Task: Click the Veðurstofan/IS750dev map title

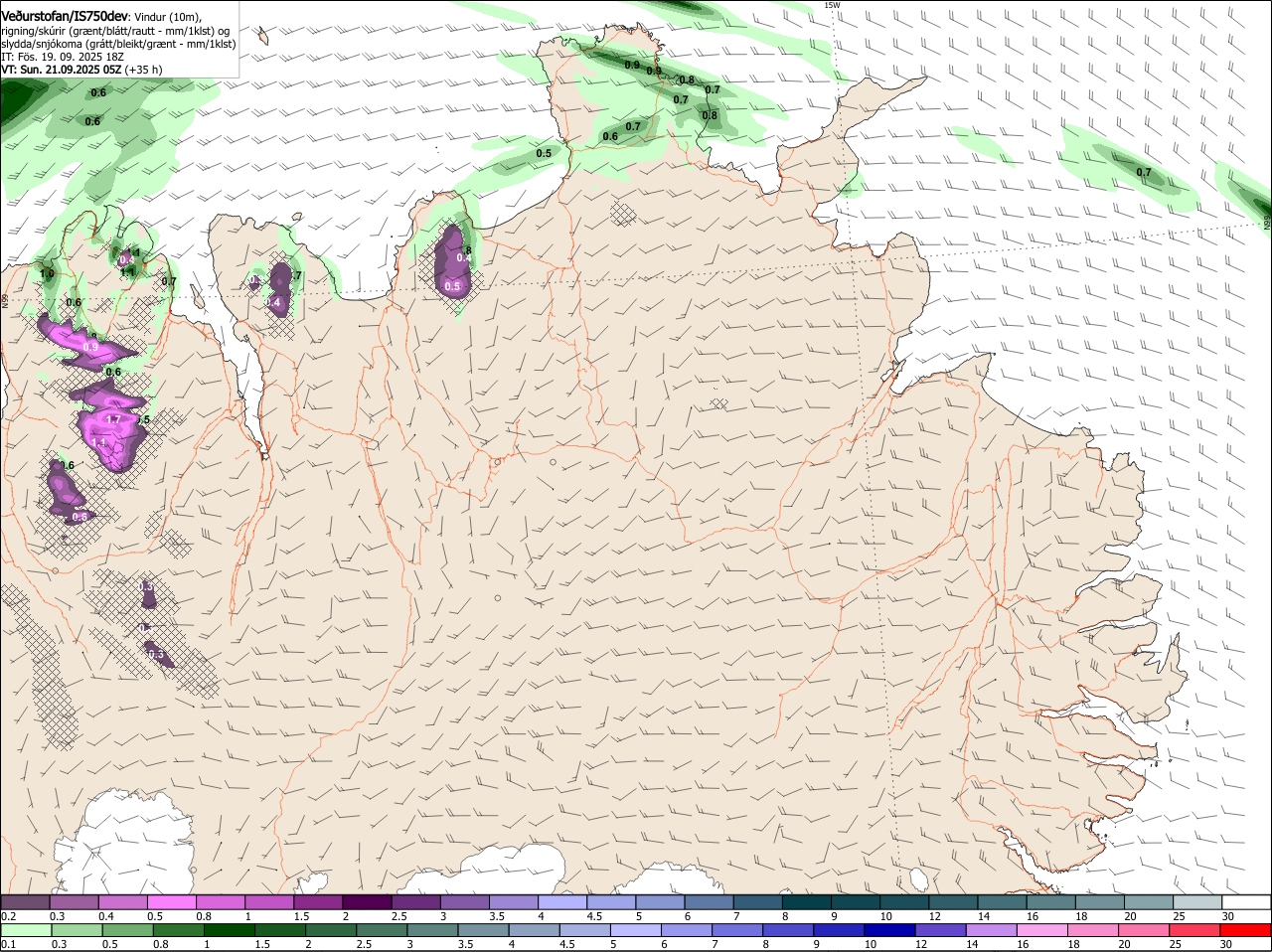Action: 65,16
